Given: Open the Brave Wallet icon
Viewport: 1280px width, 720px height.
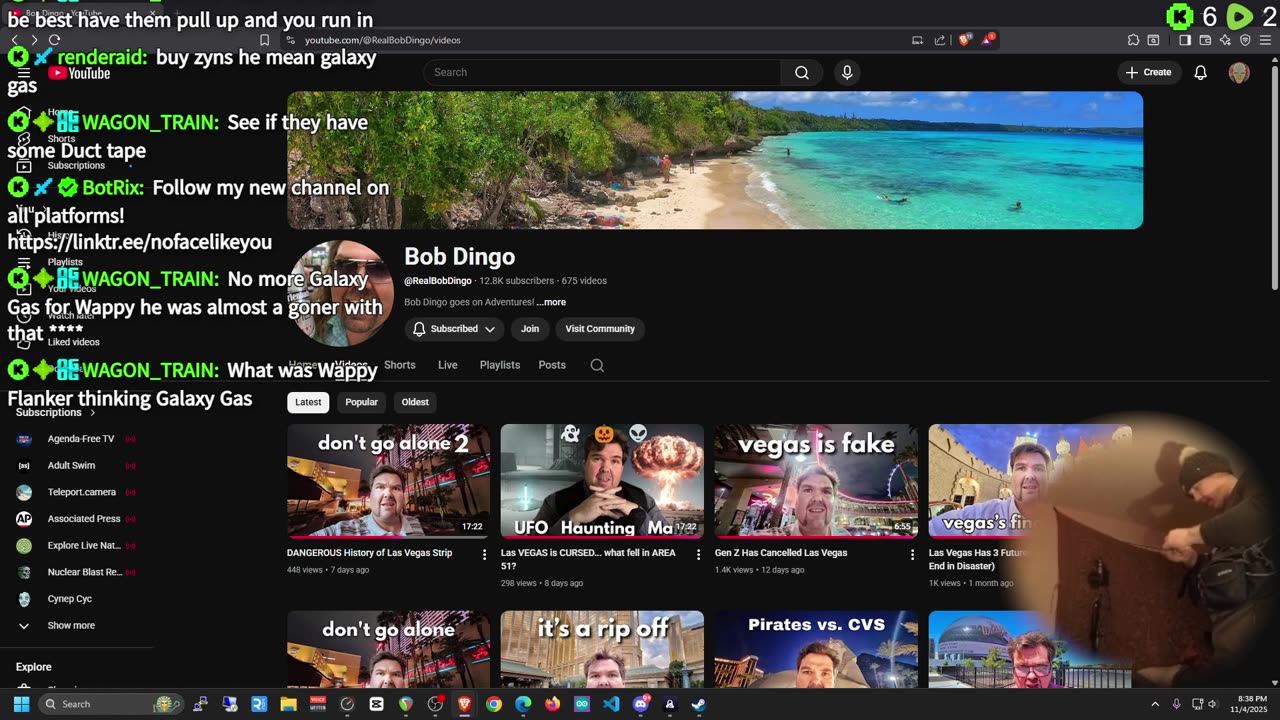Looking at the screenshot, I should coord(1205,40).
